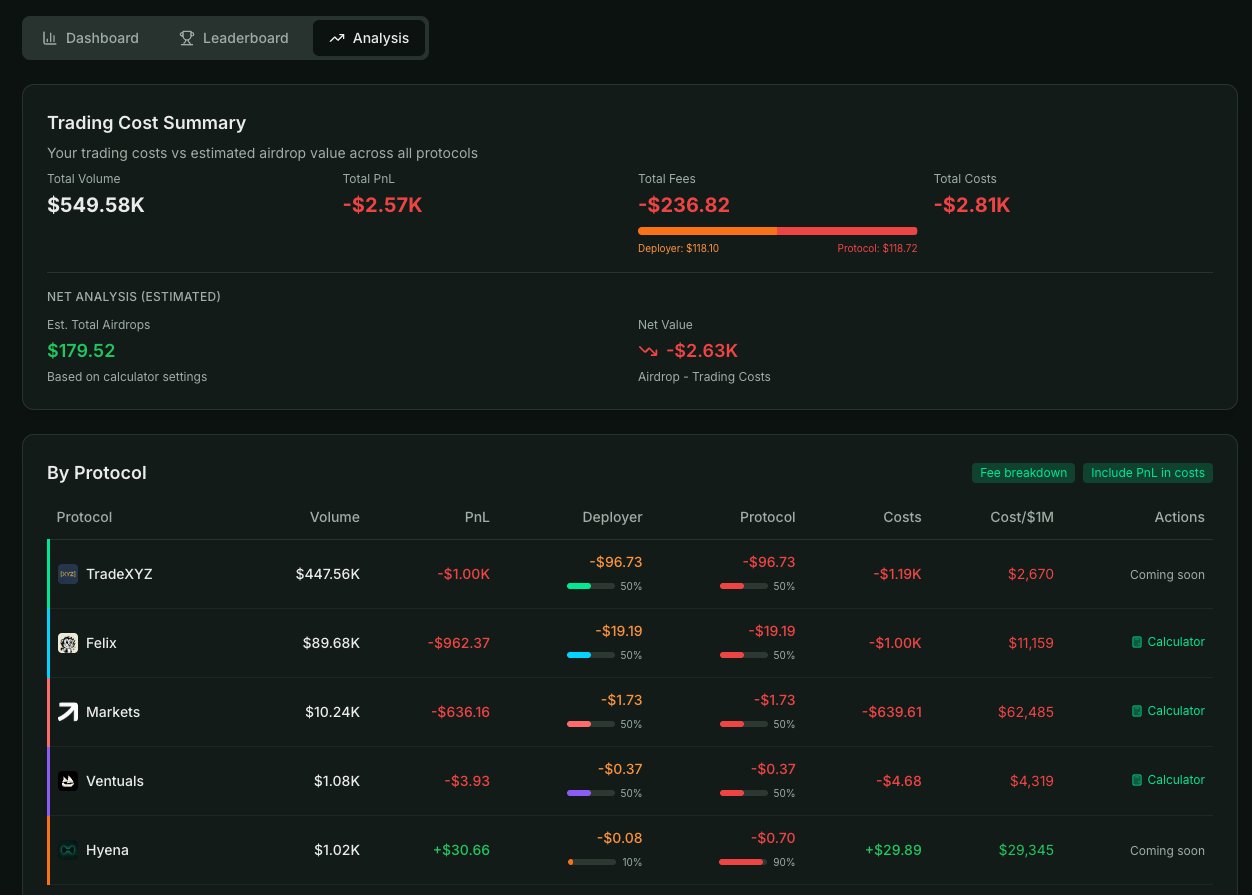Open the Calculator for Markets

click(1167, 711)
